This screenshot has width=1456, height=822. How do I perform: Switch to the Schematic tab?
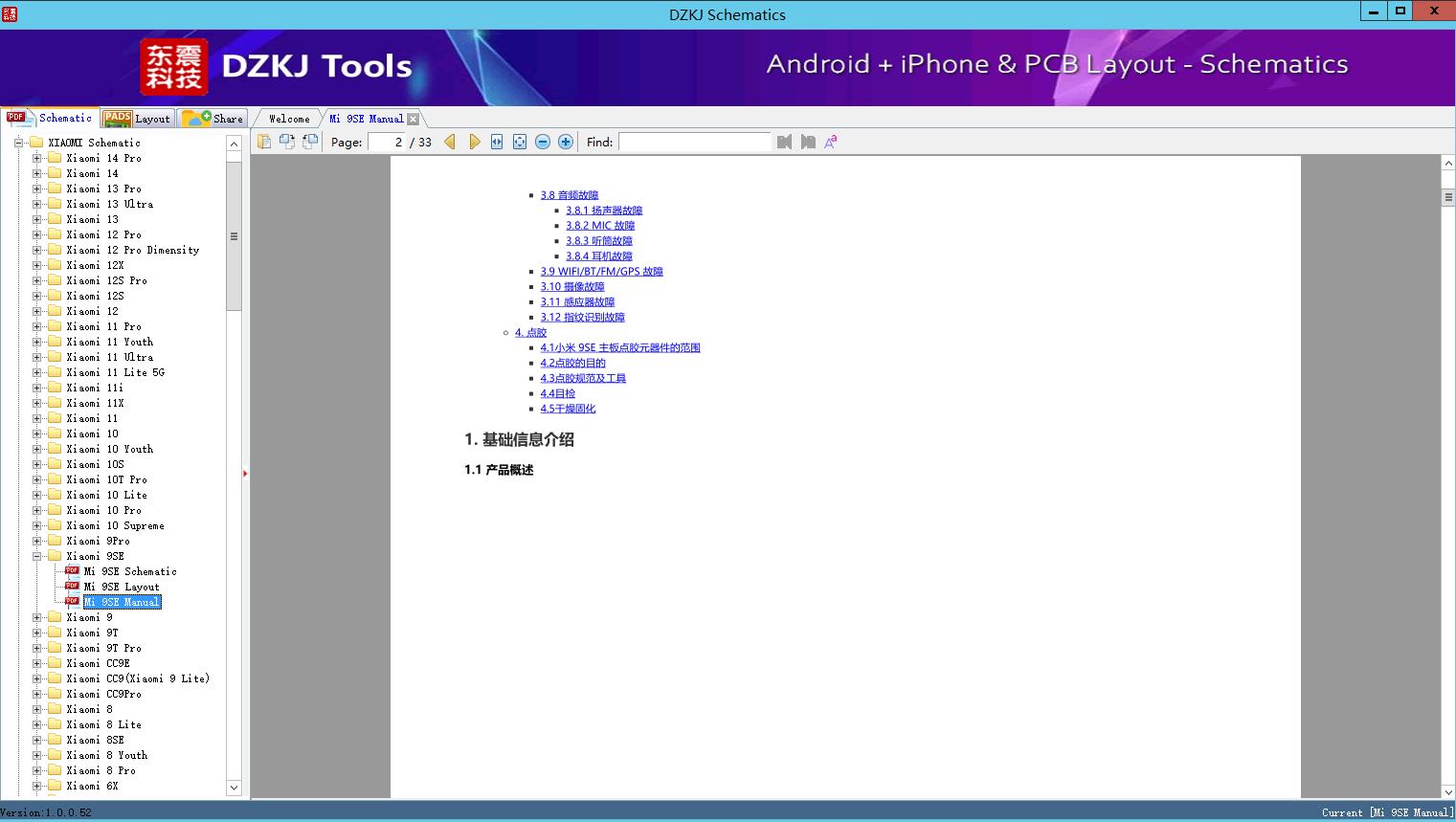pos(50,118)
